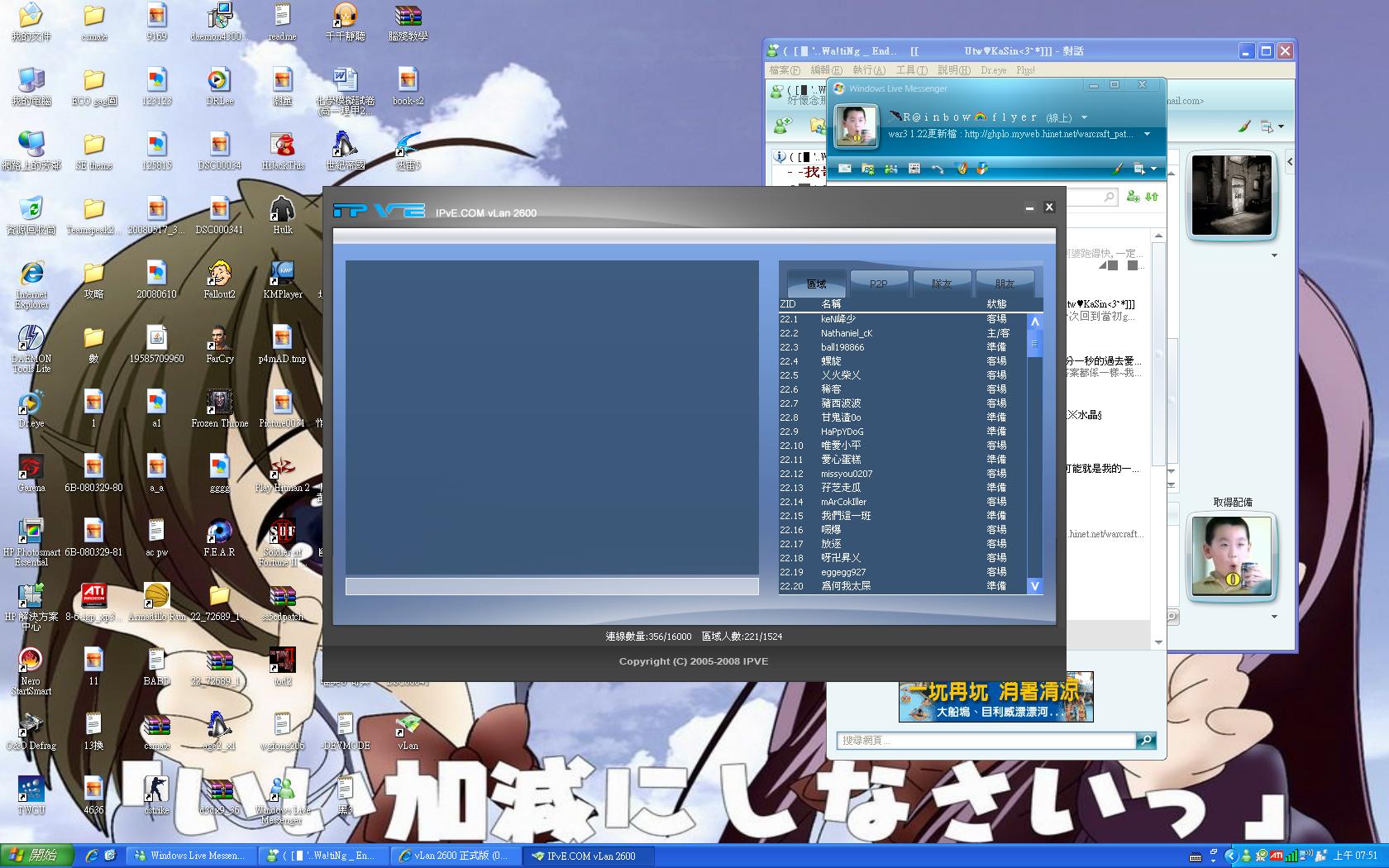Expand the online status dropdown arrow
Viewport: 1389px width, 868px height.
(1084, 117)
